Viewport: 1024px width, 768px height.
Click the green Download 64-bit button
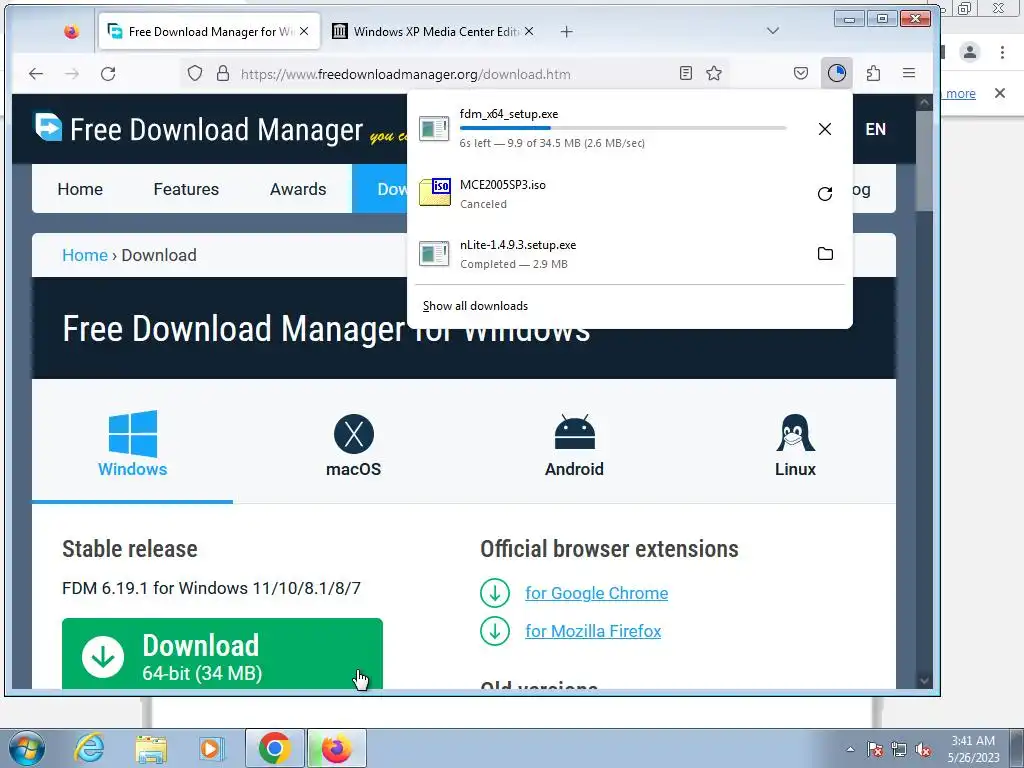click(222, 654)
